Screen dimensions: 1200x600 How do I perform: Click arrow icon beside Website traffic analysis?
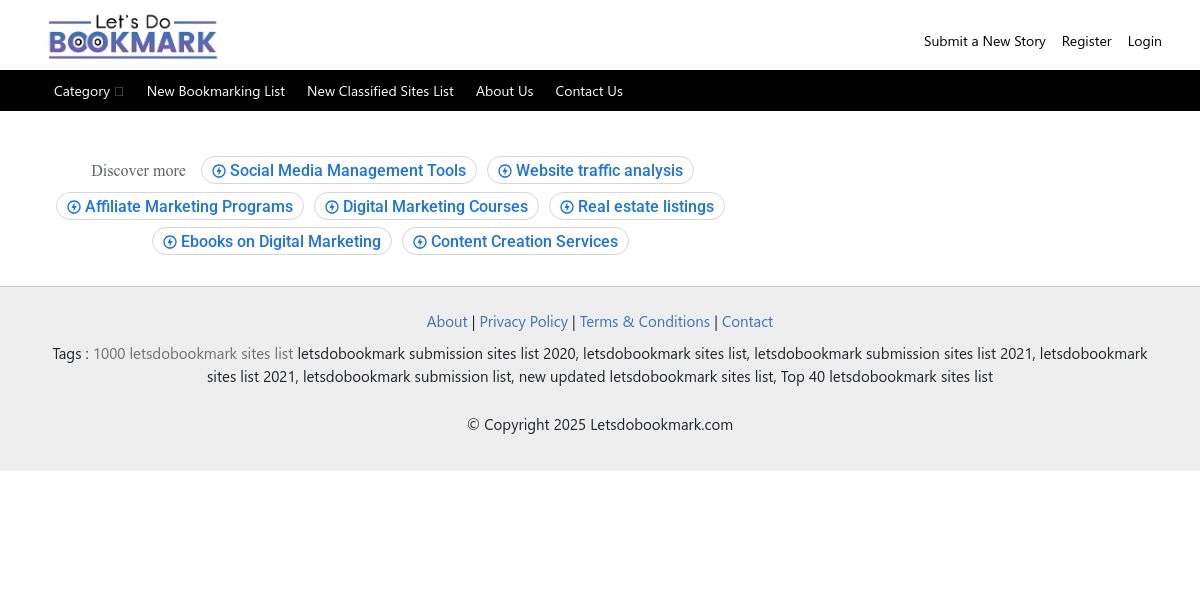click(x=505, y=171)
